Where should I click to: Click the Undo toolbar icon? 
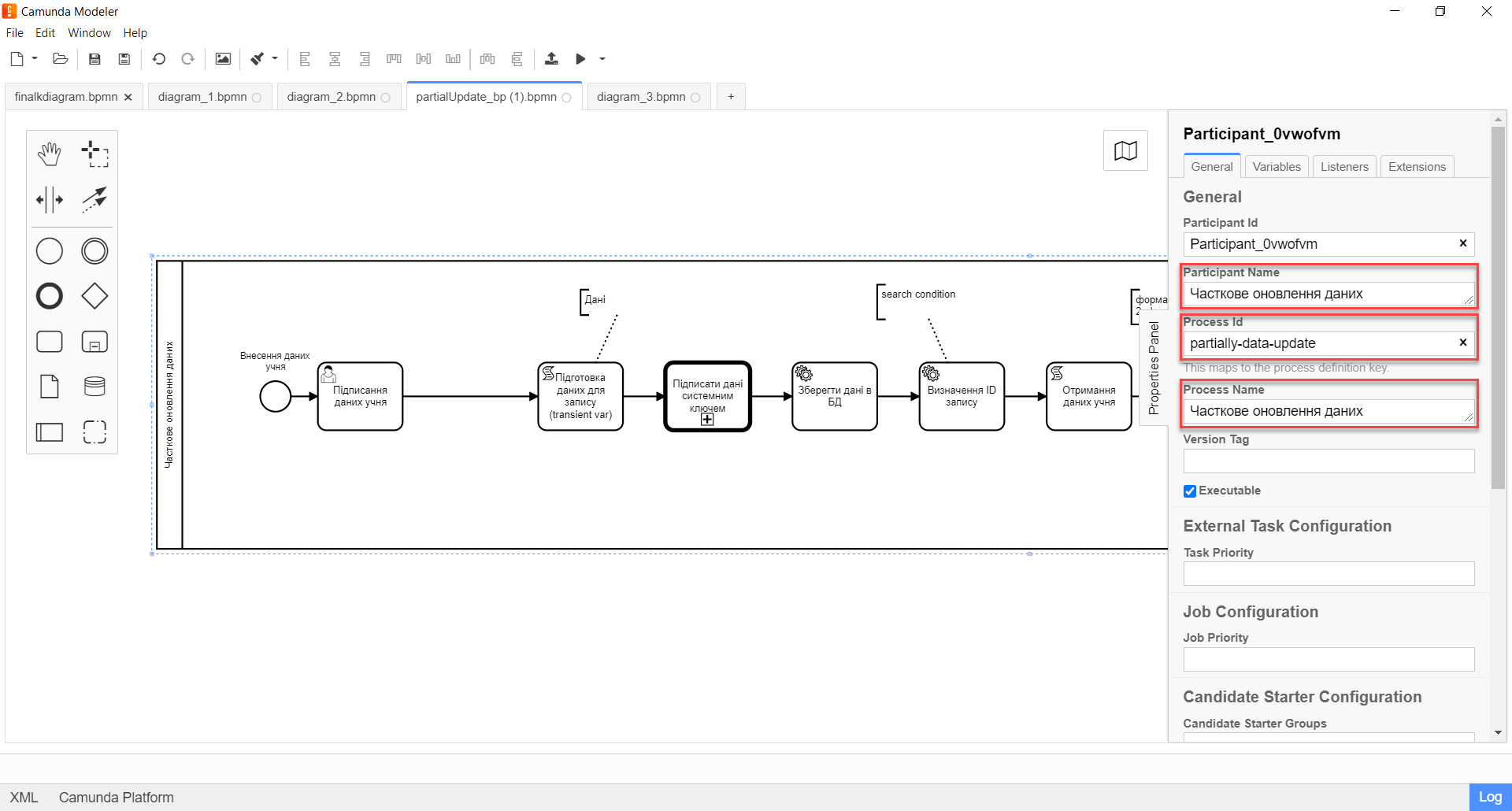click(159, 59)
